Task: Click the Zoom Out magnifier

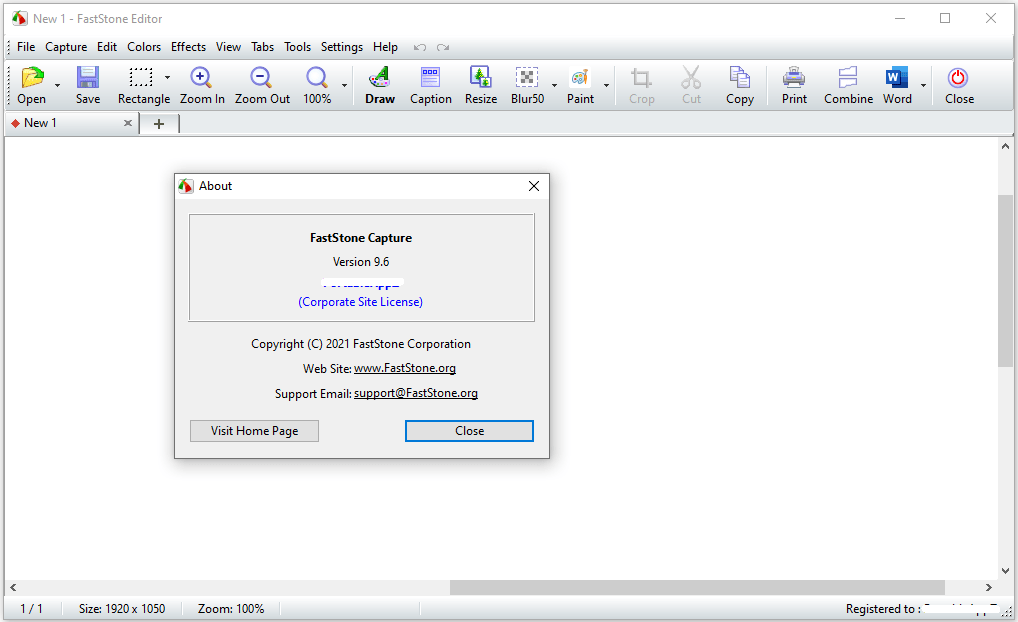Action: click(262, 78)
